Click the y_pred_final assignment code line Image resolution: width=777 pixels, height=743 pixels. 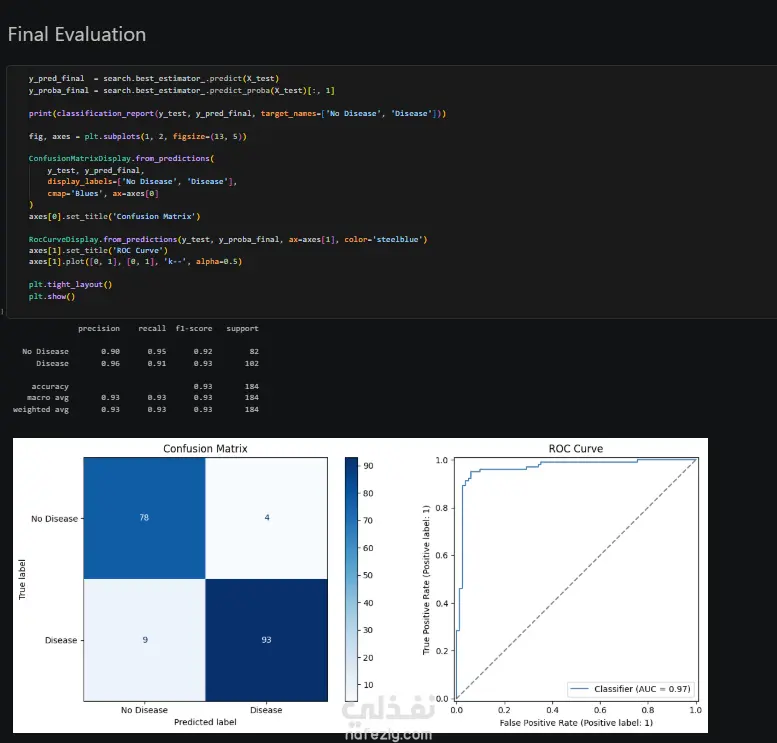tap(154, 78)
